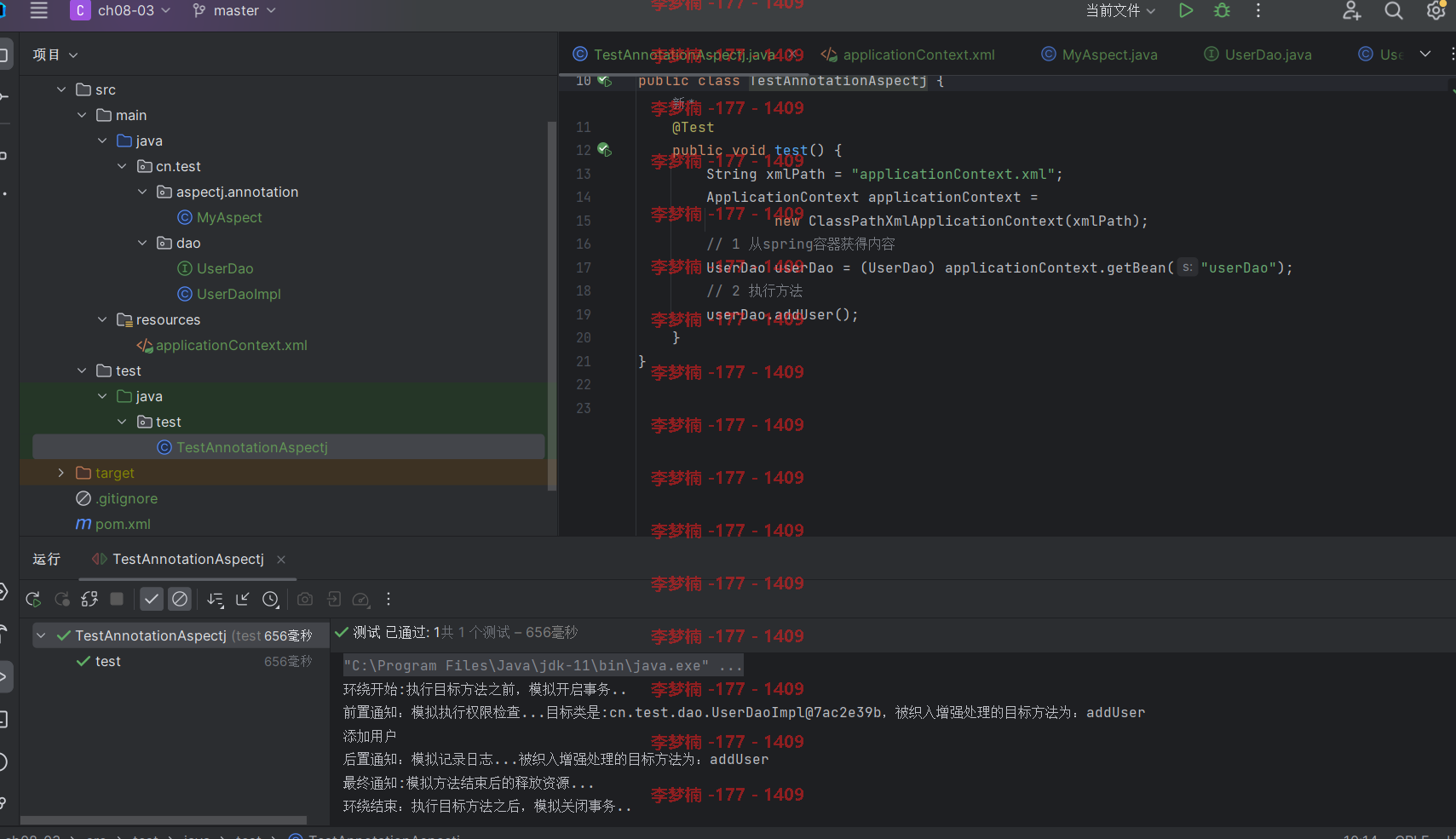1456x839 pixels.
Task: Switch to MyAspect.java tab
Action: [1099, 55]
